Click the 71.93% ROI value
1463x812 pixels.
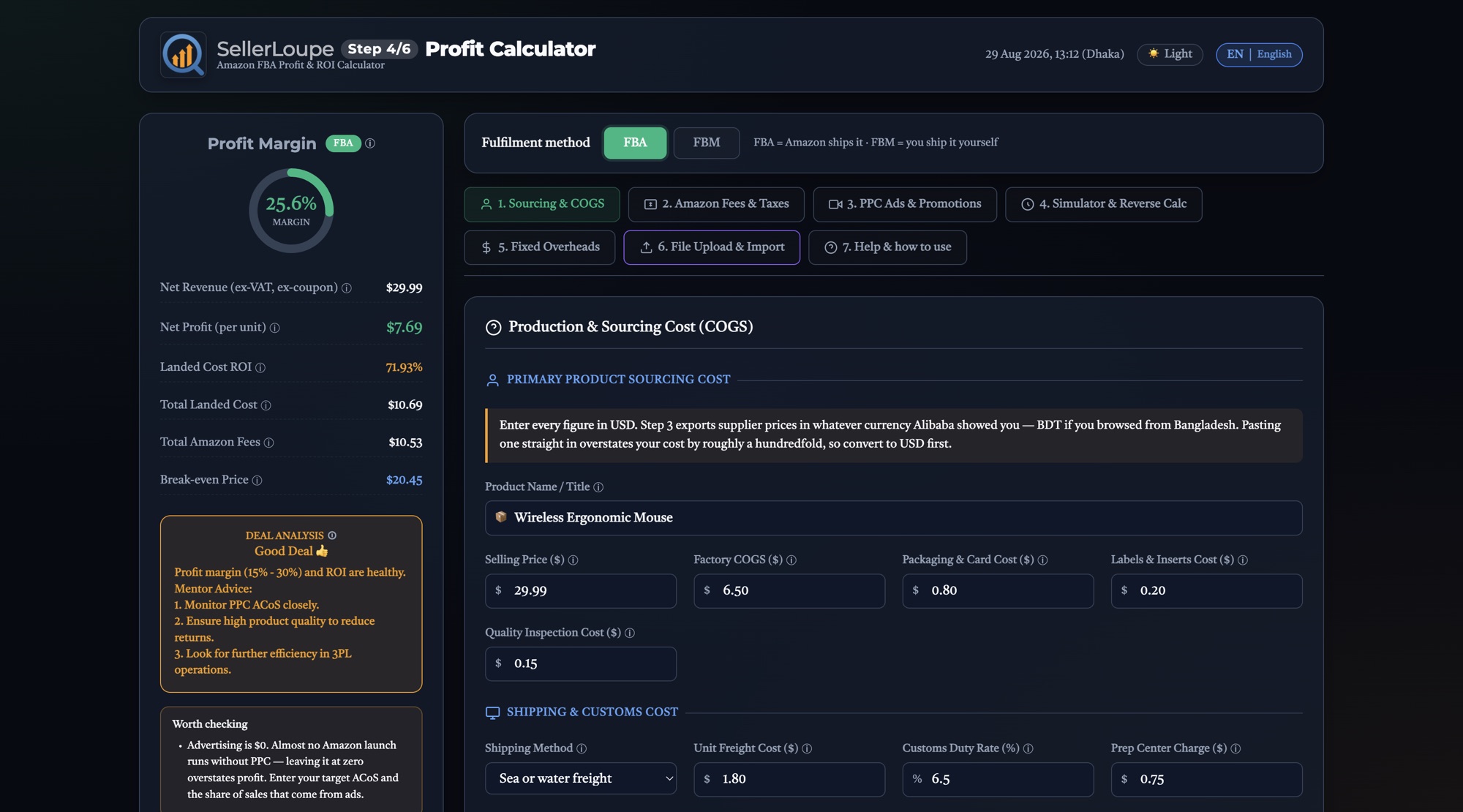point(404,367)
